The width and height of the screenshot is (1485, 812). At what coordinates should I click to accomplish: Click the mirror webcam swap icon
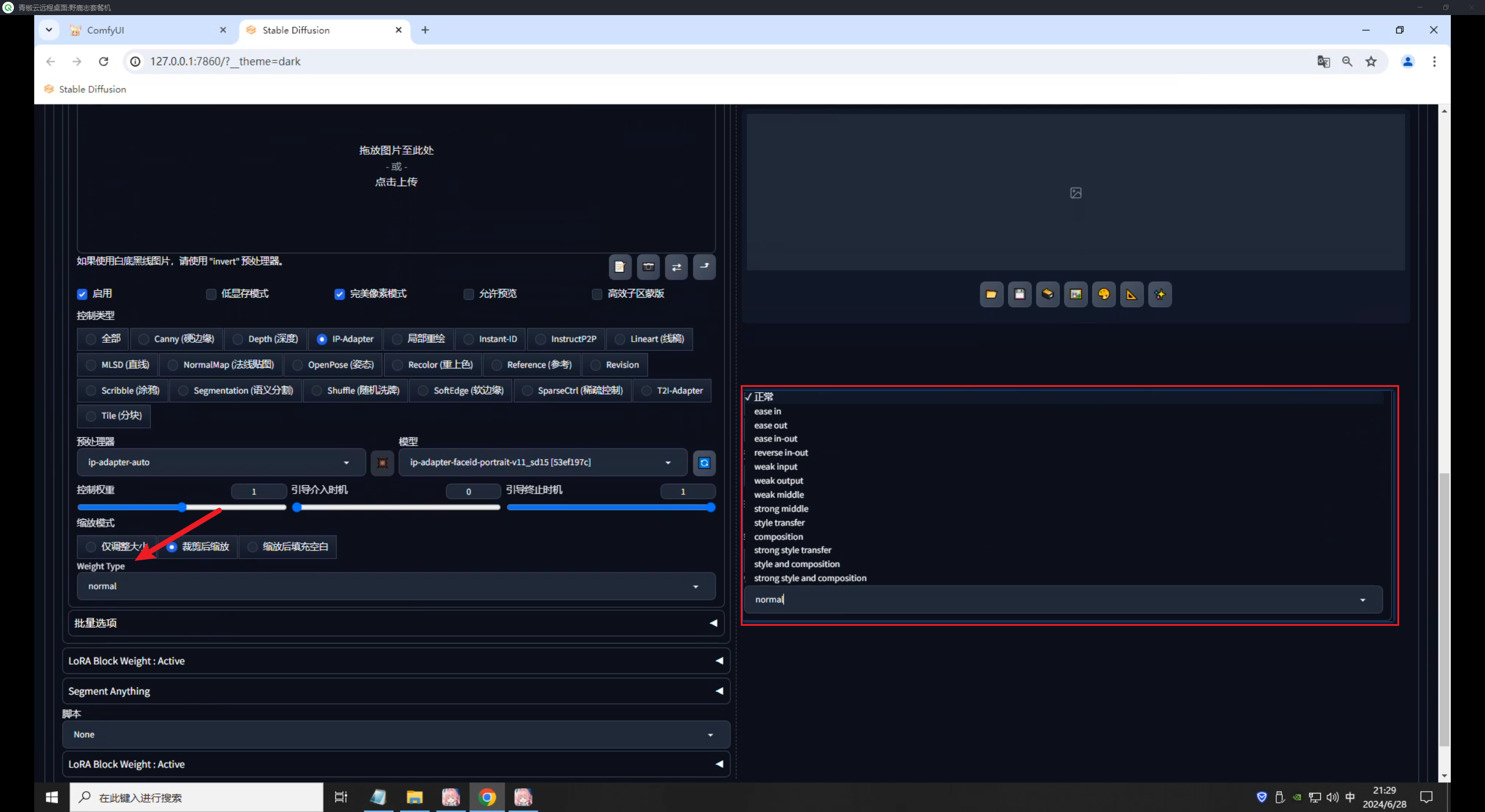tap(676, 267)
